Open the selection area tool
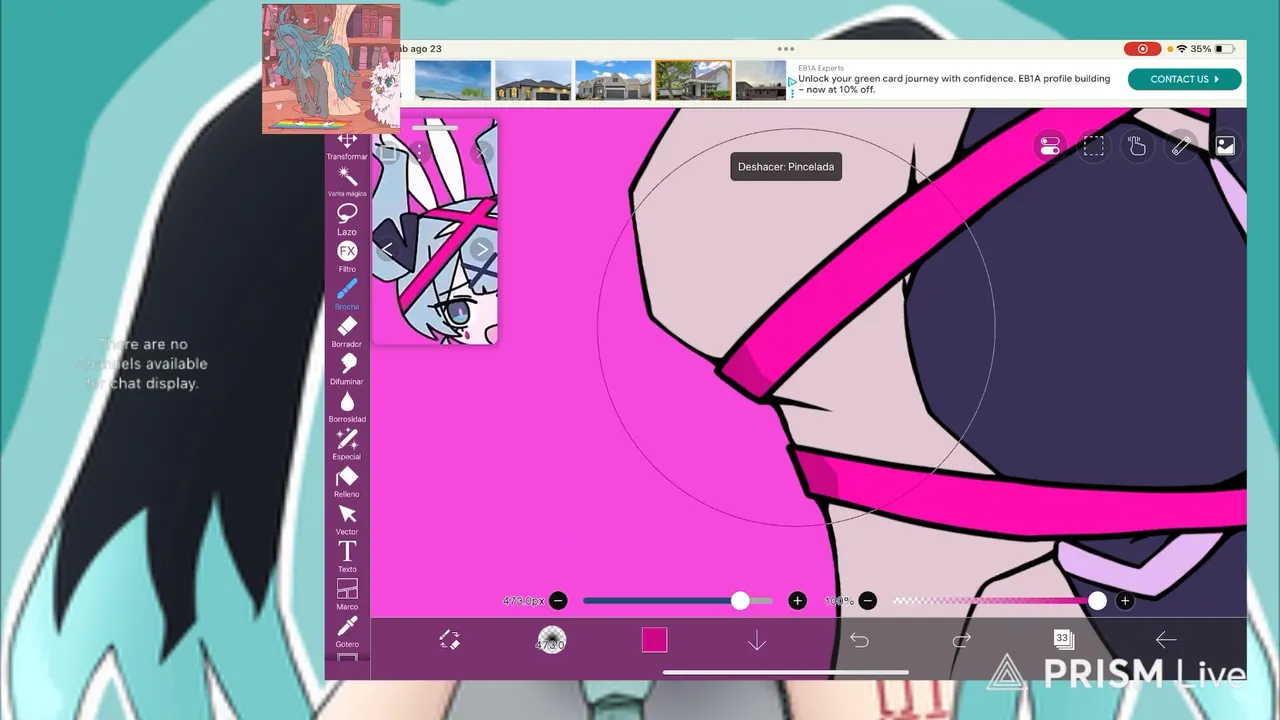This screenshot has height=720, width=1280. [x=1094, y=146]
